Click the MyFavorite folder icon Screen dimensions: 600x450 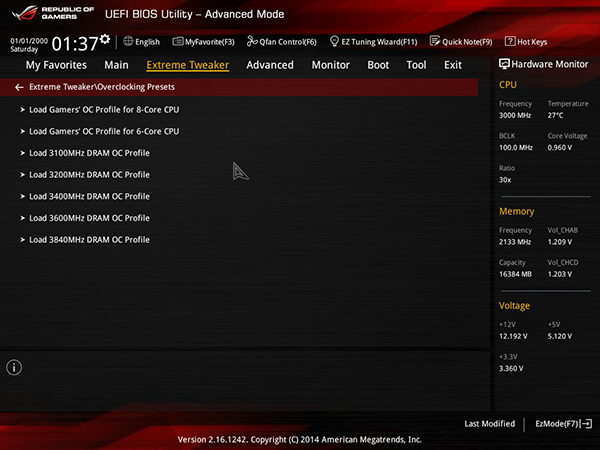tap(178, 41)
